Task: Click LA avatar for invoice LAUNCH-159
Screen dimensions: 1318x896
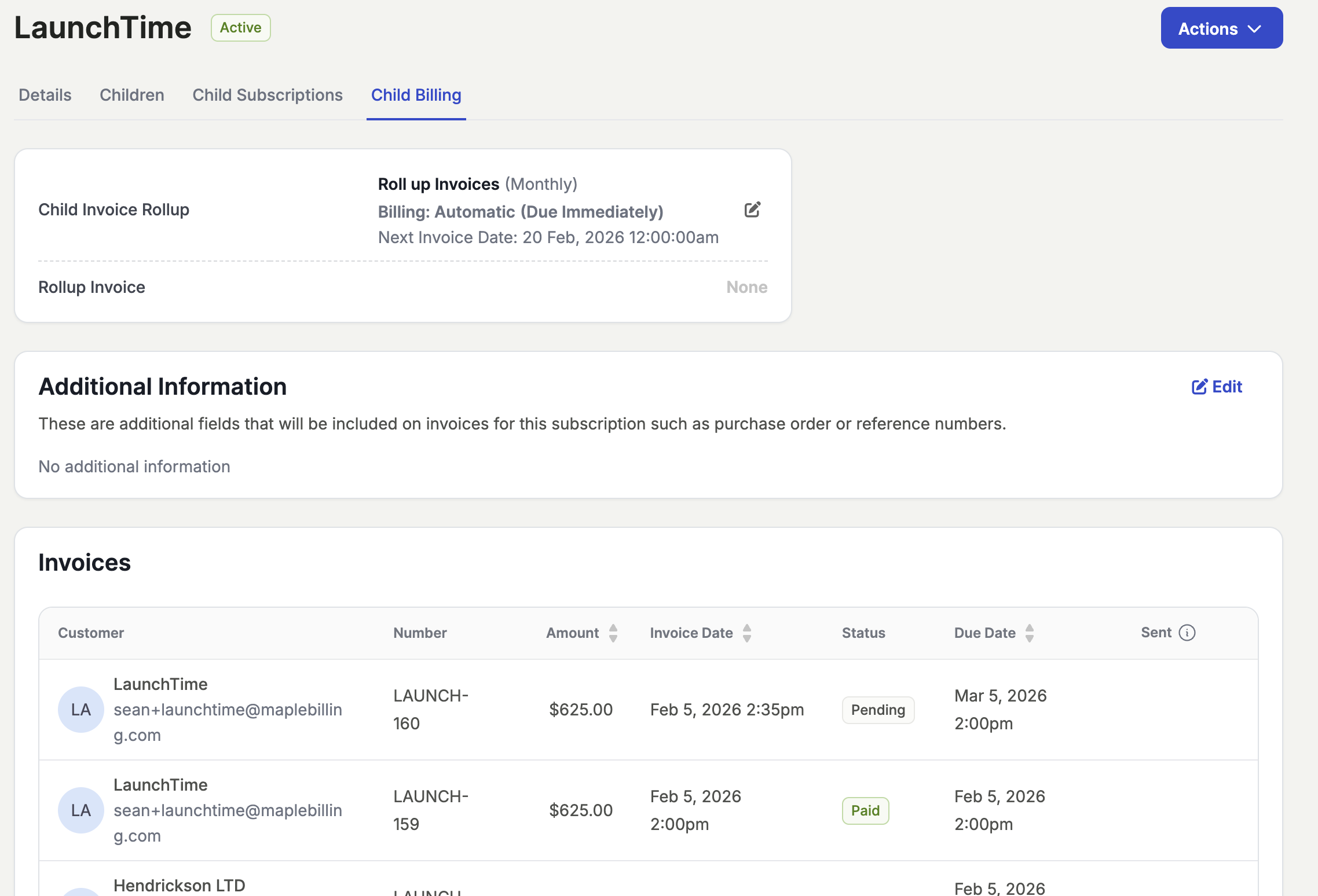Action: (x=80, y=810)
